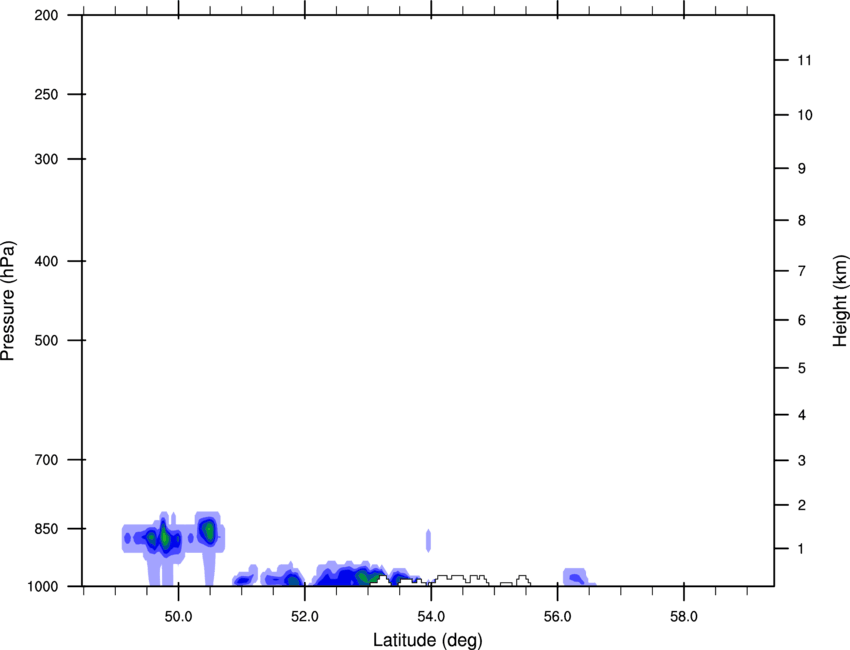The image size is (850, 650).
Task: Click the 6 km height label
Action: (801, 320)
